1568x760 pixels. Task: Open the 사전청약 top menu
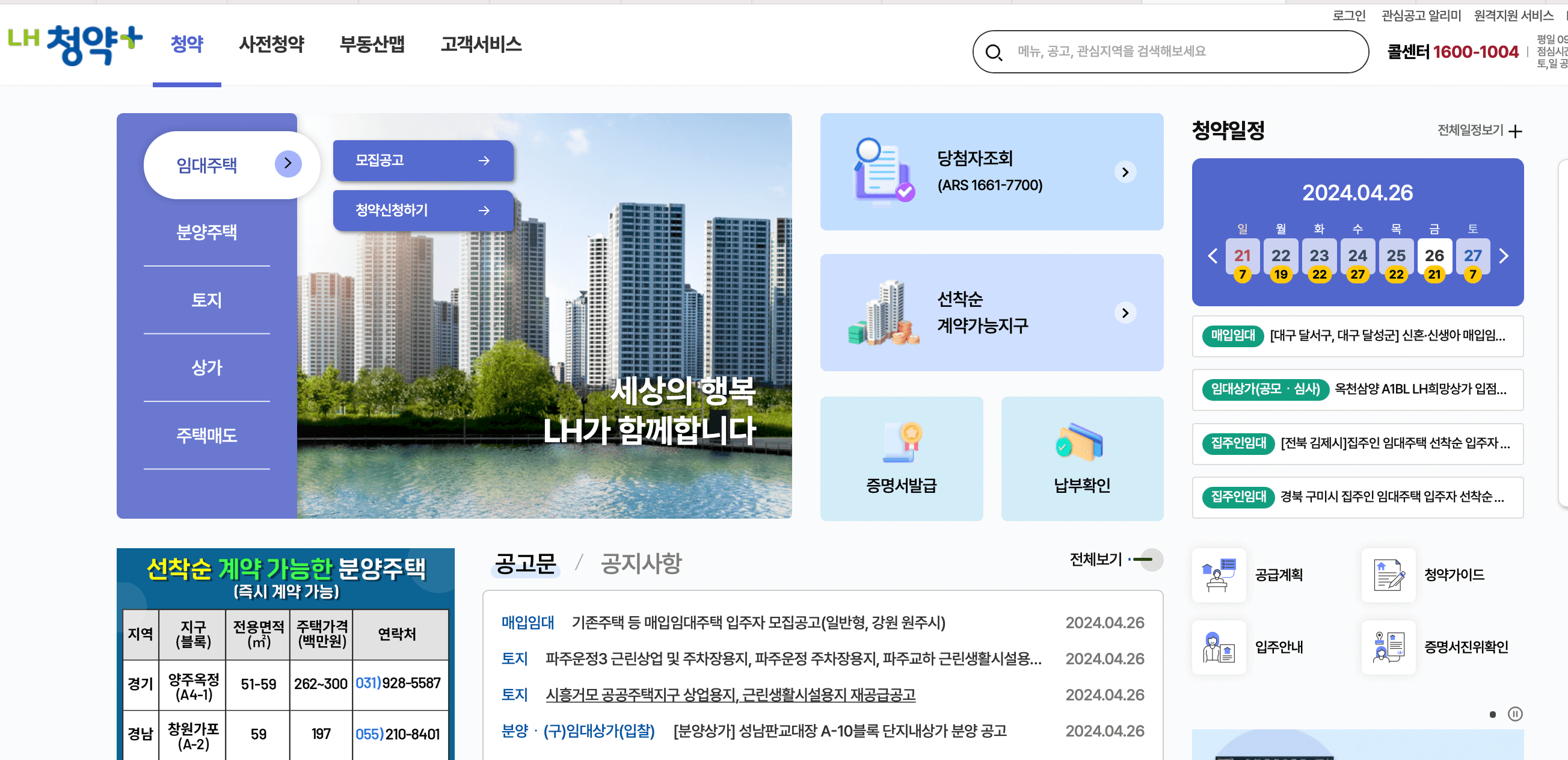point(271,45)
